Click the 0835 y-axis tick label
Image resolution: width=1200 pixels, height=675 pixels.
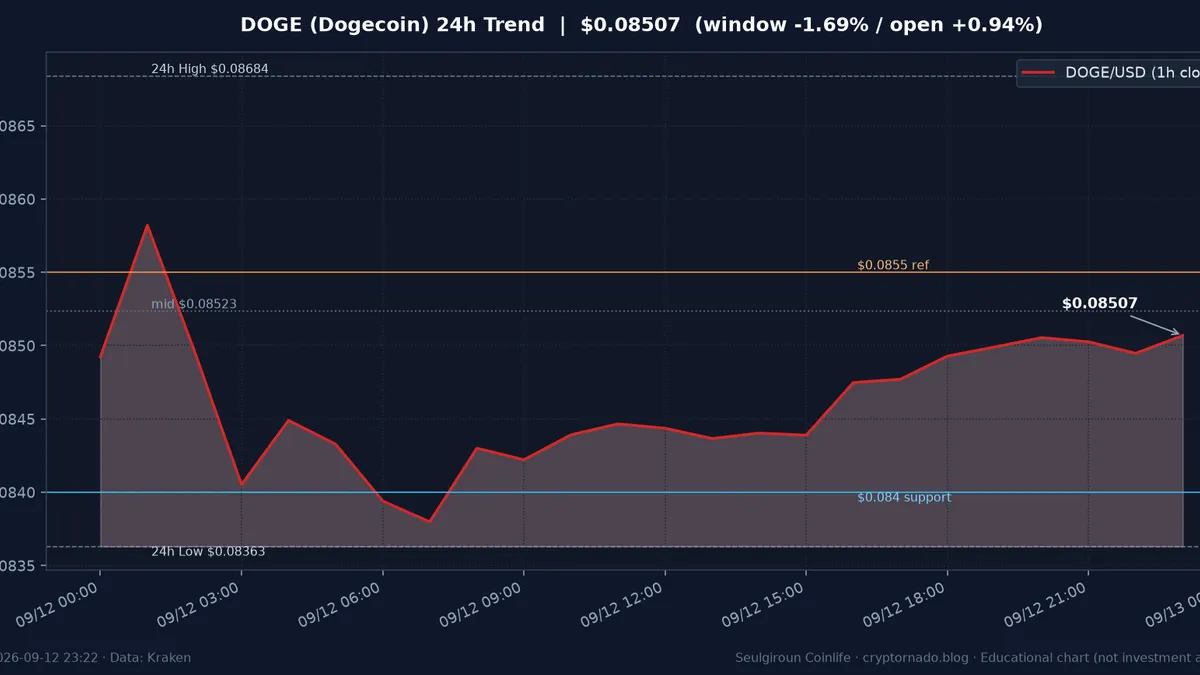18,566
